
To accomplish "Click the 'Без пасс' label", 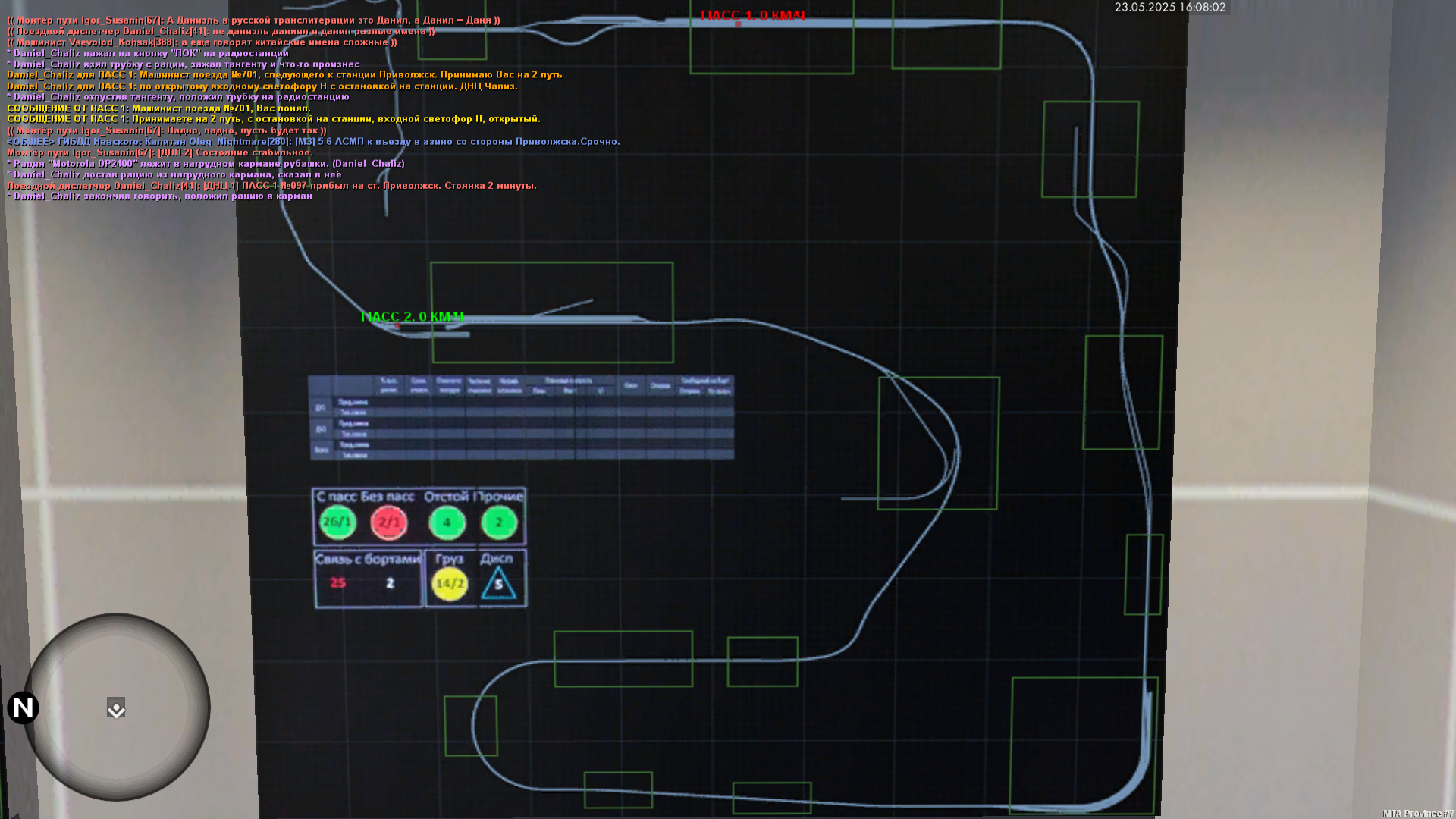I will point(388,497).
